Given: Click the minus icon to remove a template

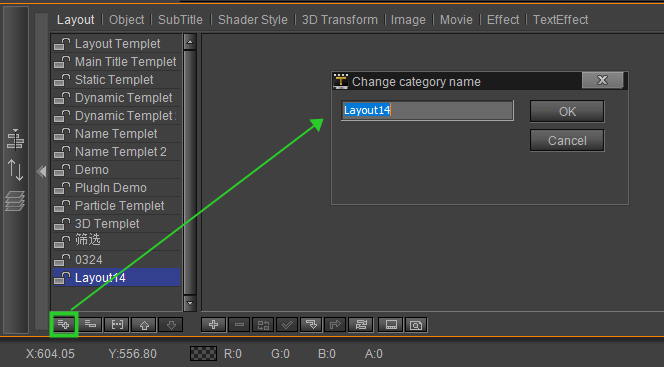Looking at the screenshot, I should 239,325.
